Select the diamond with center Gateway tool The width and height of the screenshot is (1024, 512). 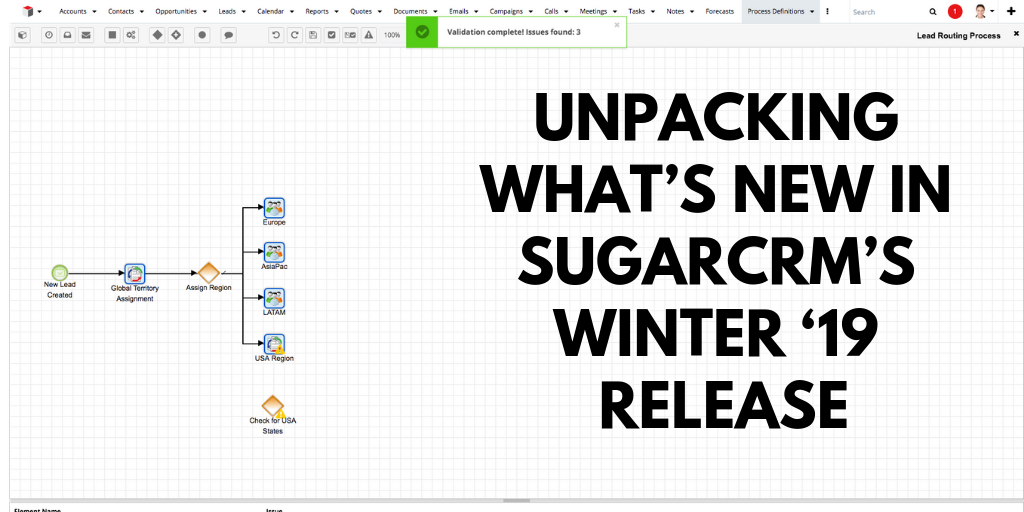coord(176,35)
